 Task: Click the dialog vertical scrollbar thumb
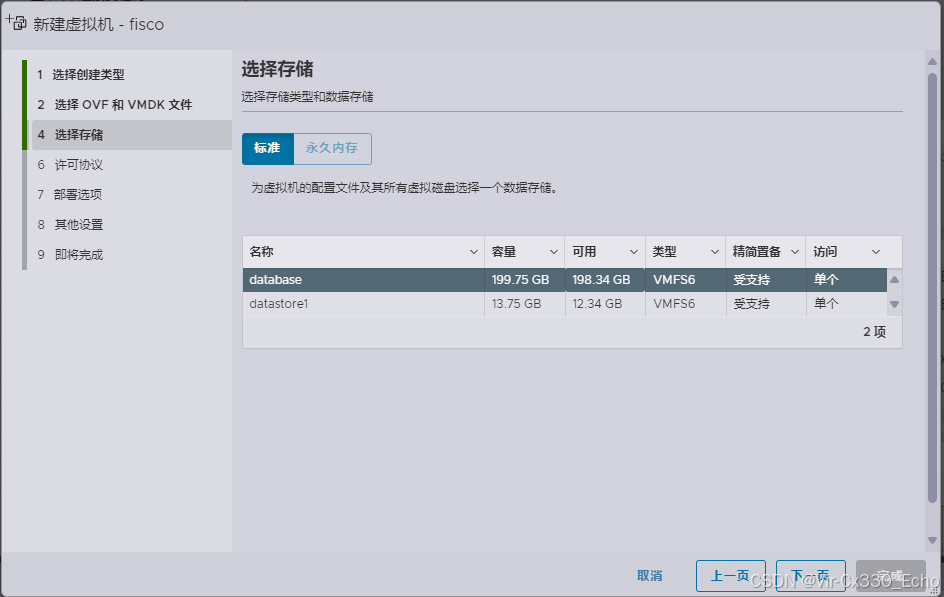click(x=933, y=288)
